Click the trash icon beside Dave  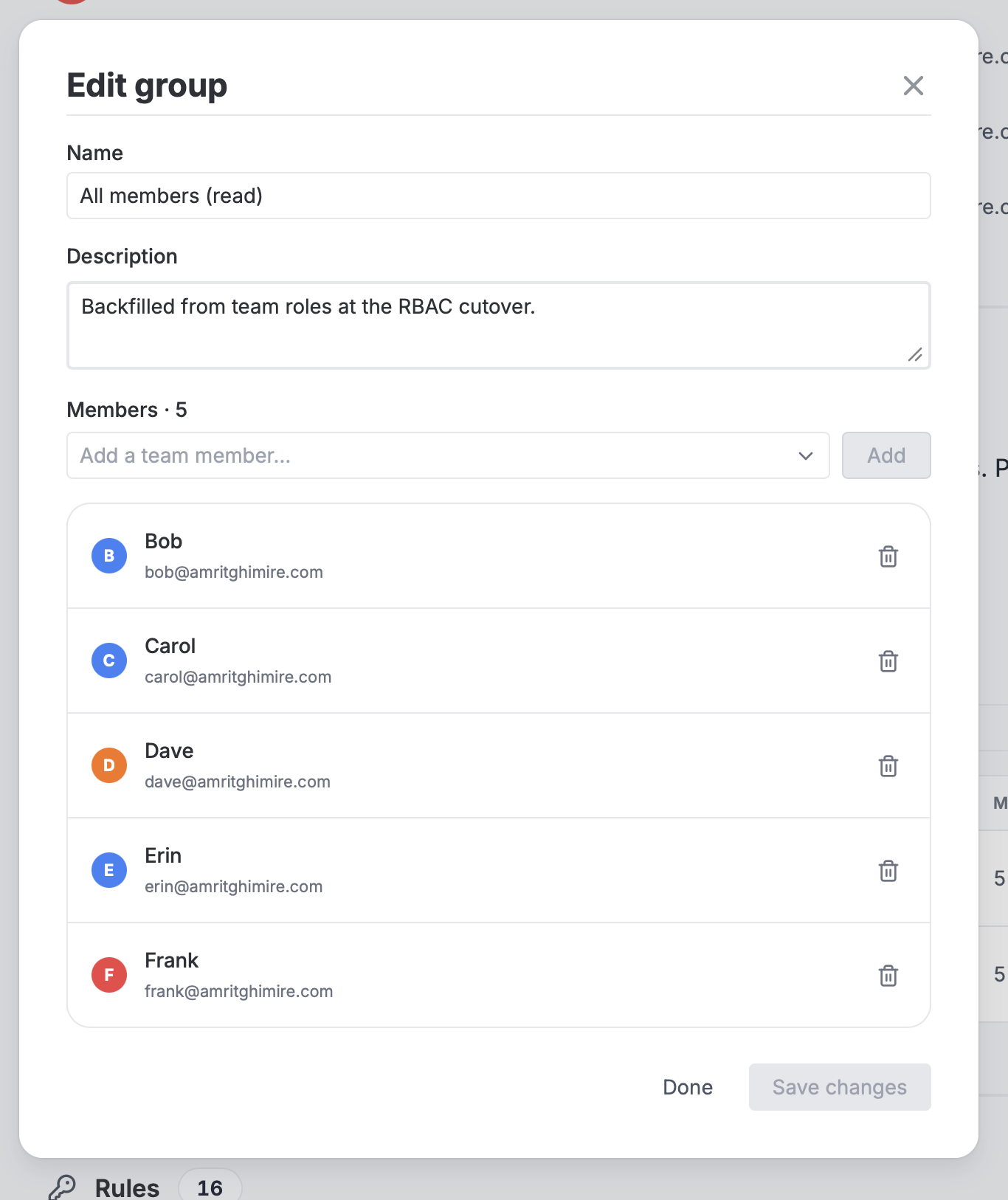tap(888, 766)
